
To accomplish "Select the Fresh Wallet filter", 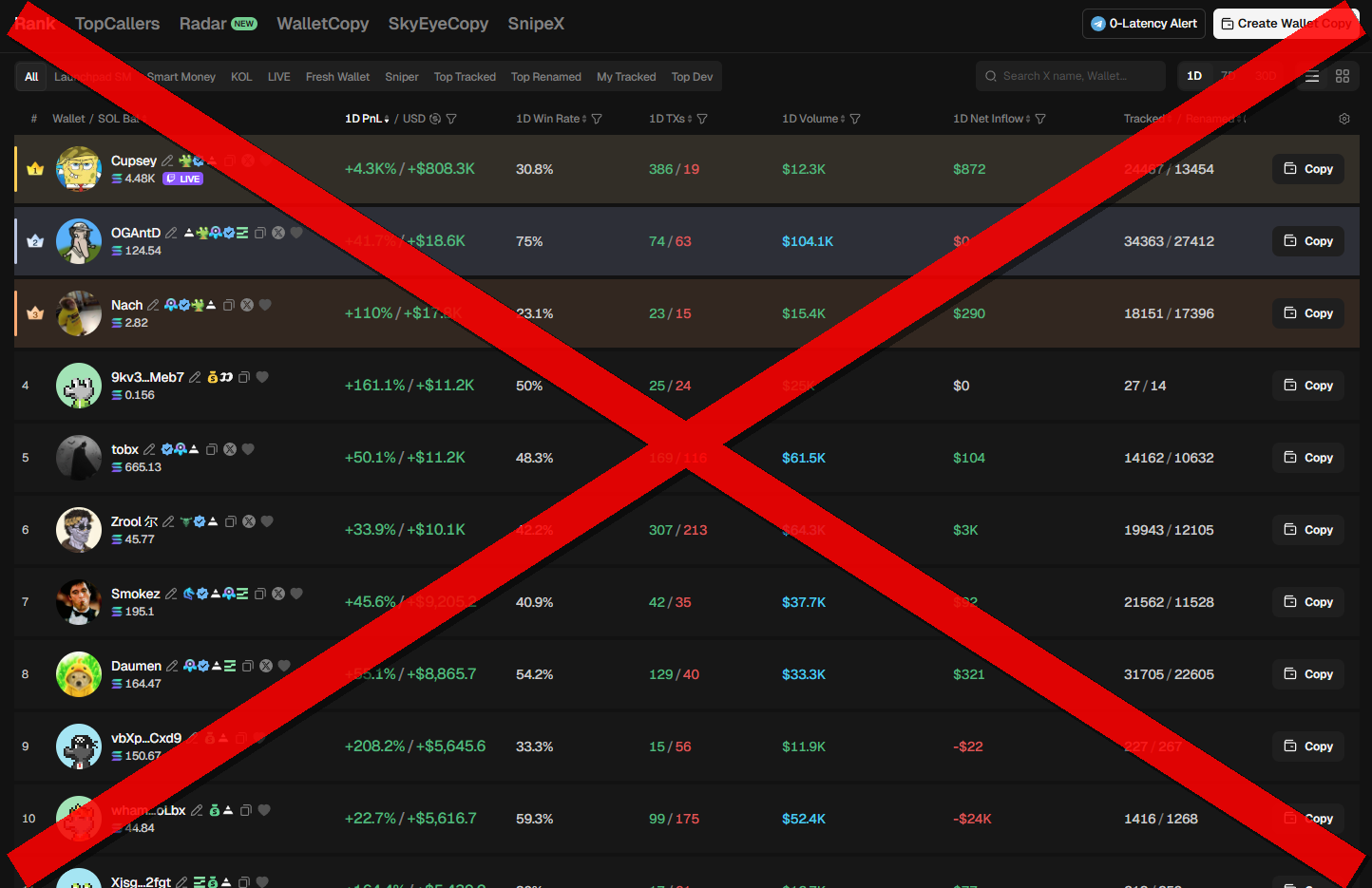I will 337,77.
